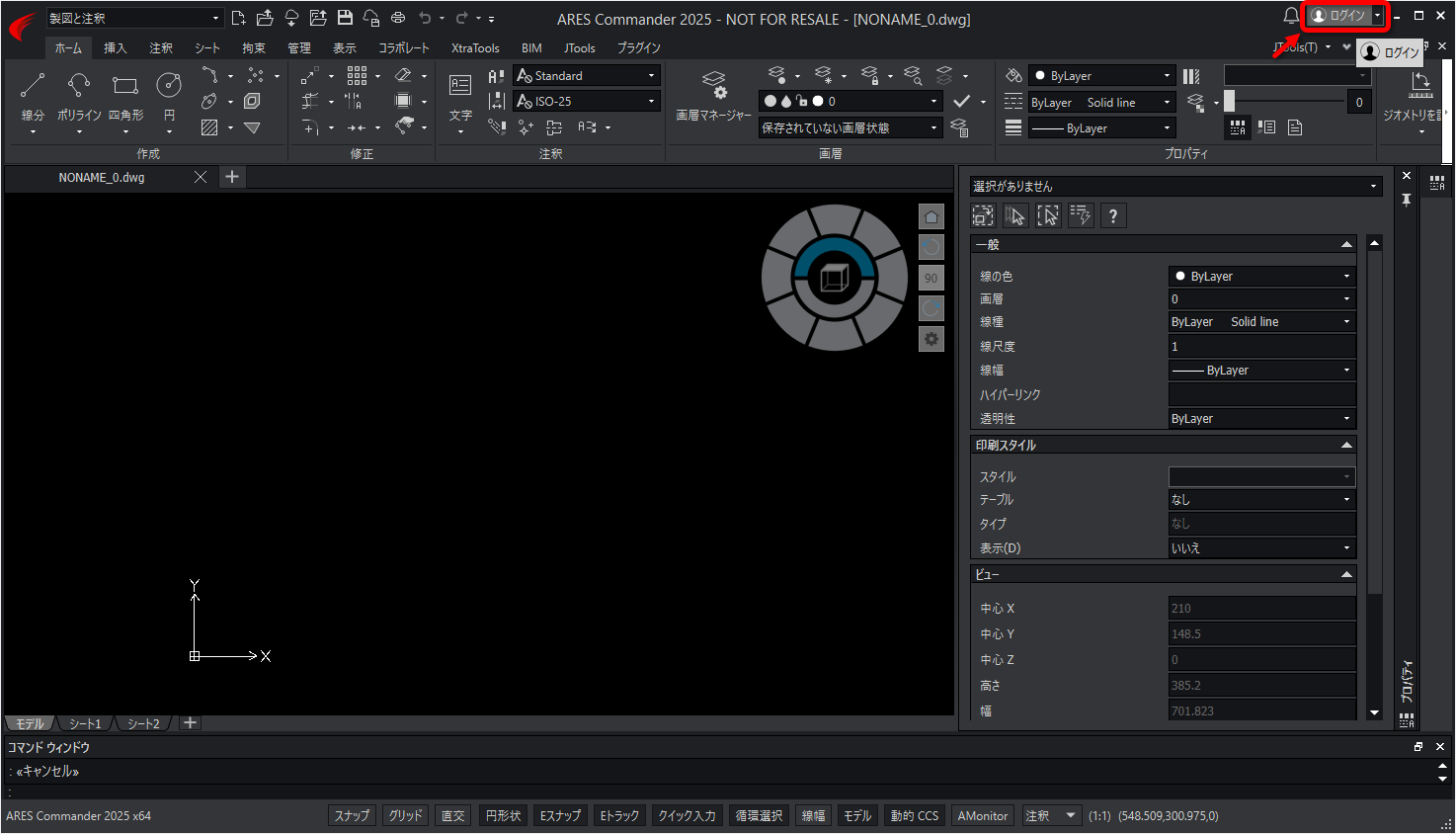Screen dimensions: 1456x834
Task: Open the notifications bell
Action: point(1291,16)
